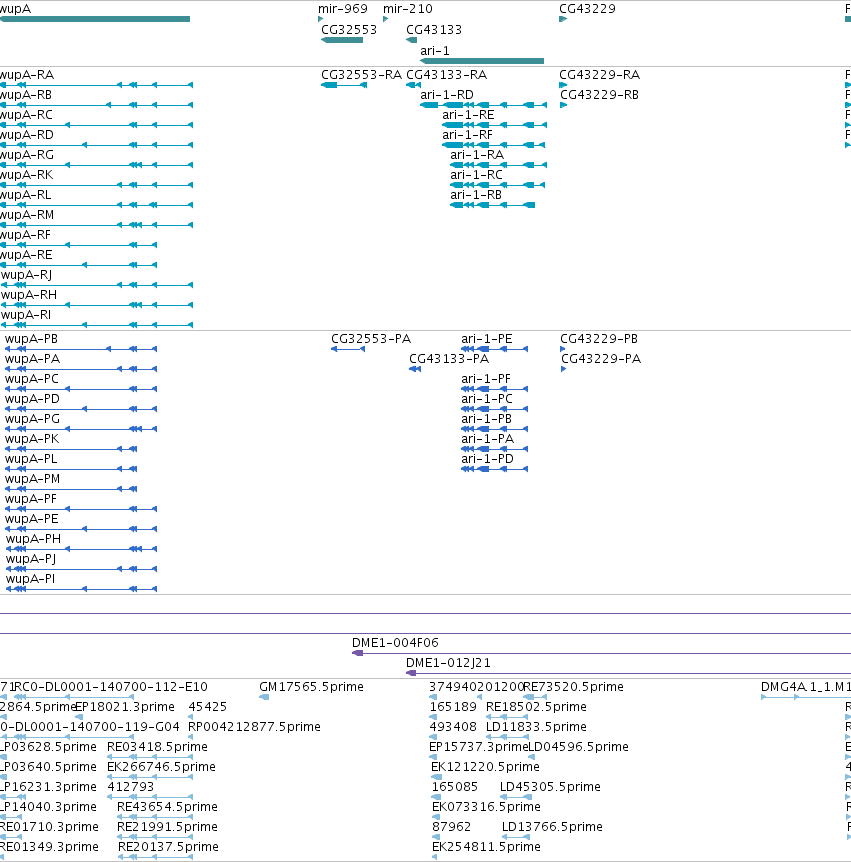Select protein wupA-PK
Viewport: 851px width, 862px height.
[71, 449]
